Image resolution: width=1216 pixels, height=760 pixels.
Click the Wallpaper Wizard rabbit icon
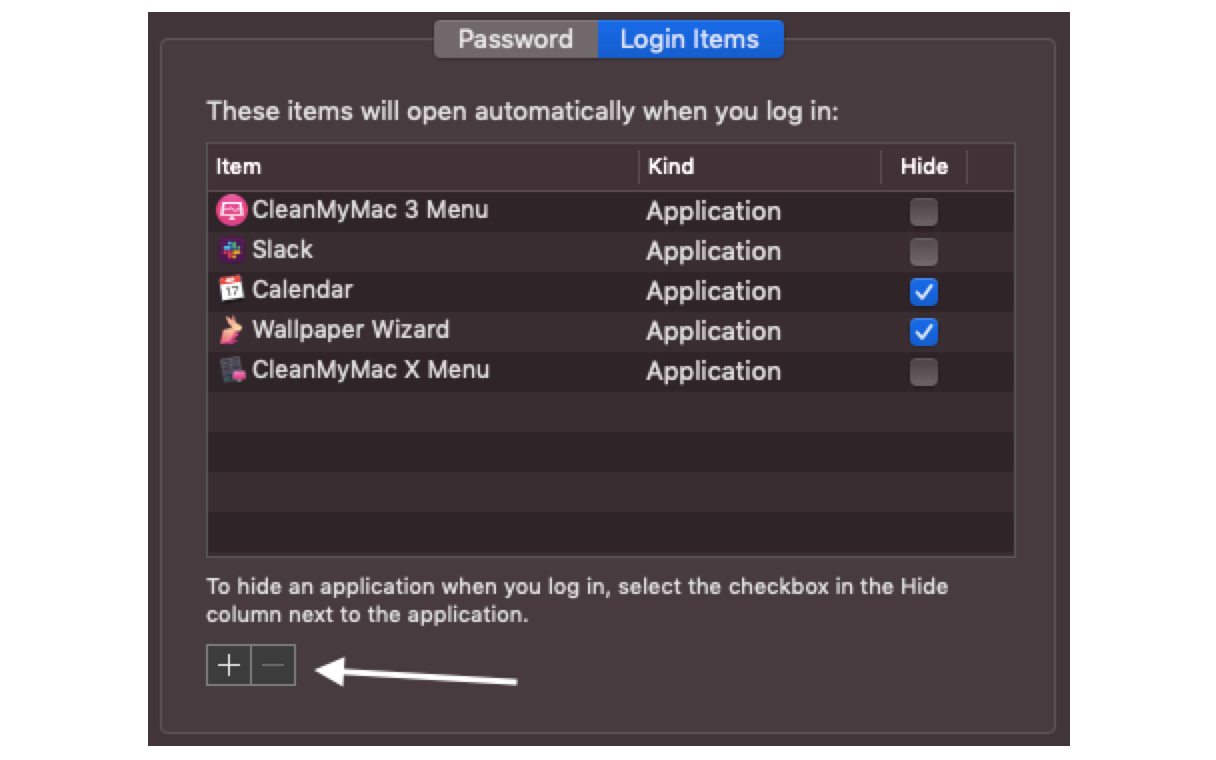click(231, 330)
